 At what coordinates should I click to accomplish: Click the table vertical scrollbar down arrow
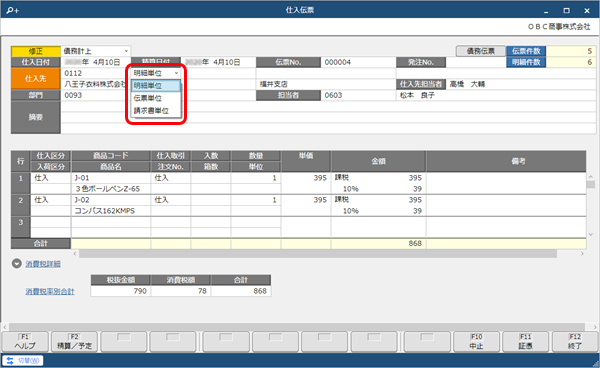point(591,234)
